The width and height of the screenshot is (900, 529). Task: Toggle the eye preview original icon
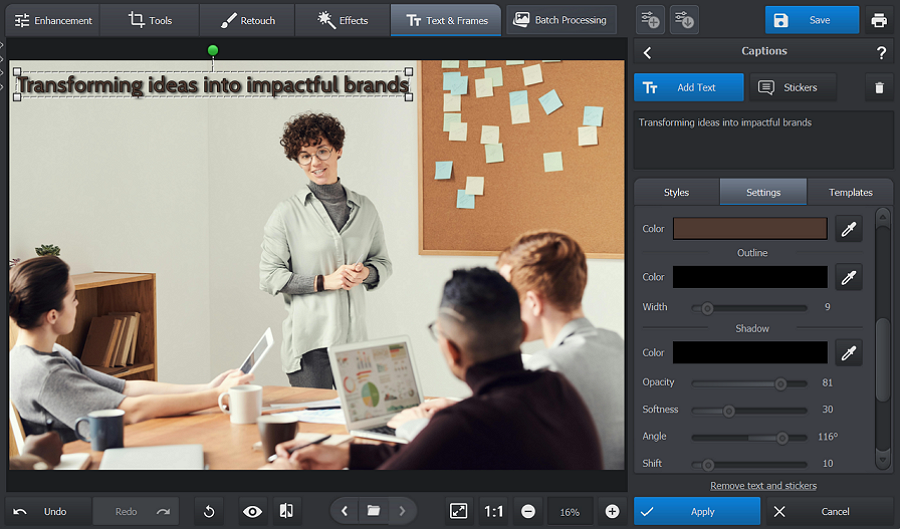252,511
